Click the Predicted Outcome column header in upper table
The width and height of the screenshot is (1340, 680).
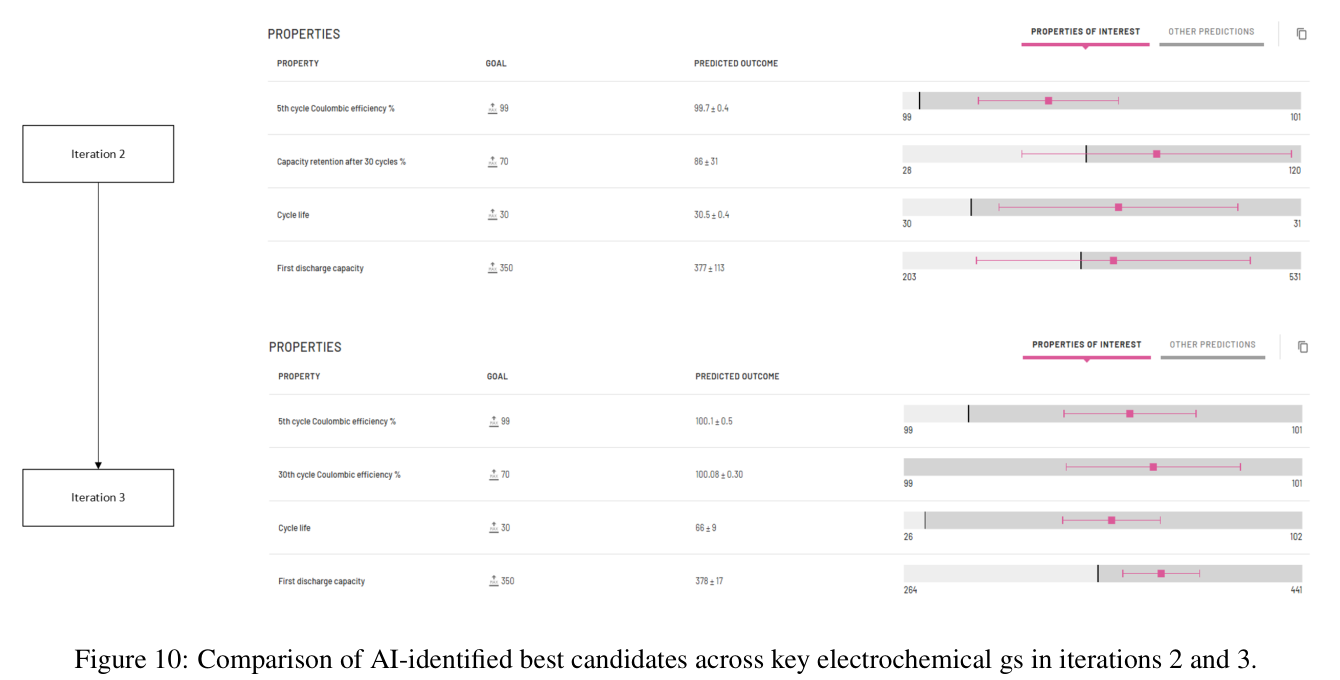(736, 63)
